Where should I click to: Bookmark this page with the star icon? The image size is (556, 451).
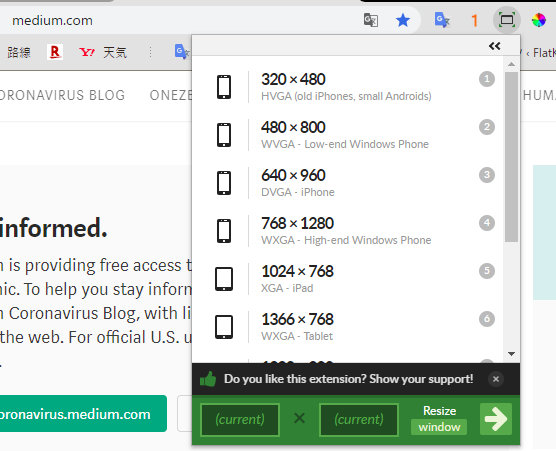coord(403,20)
